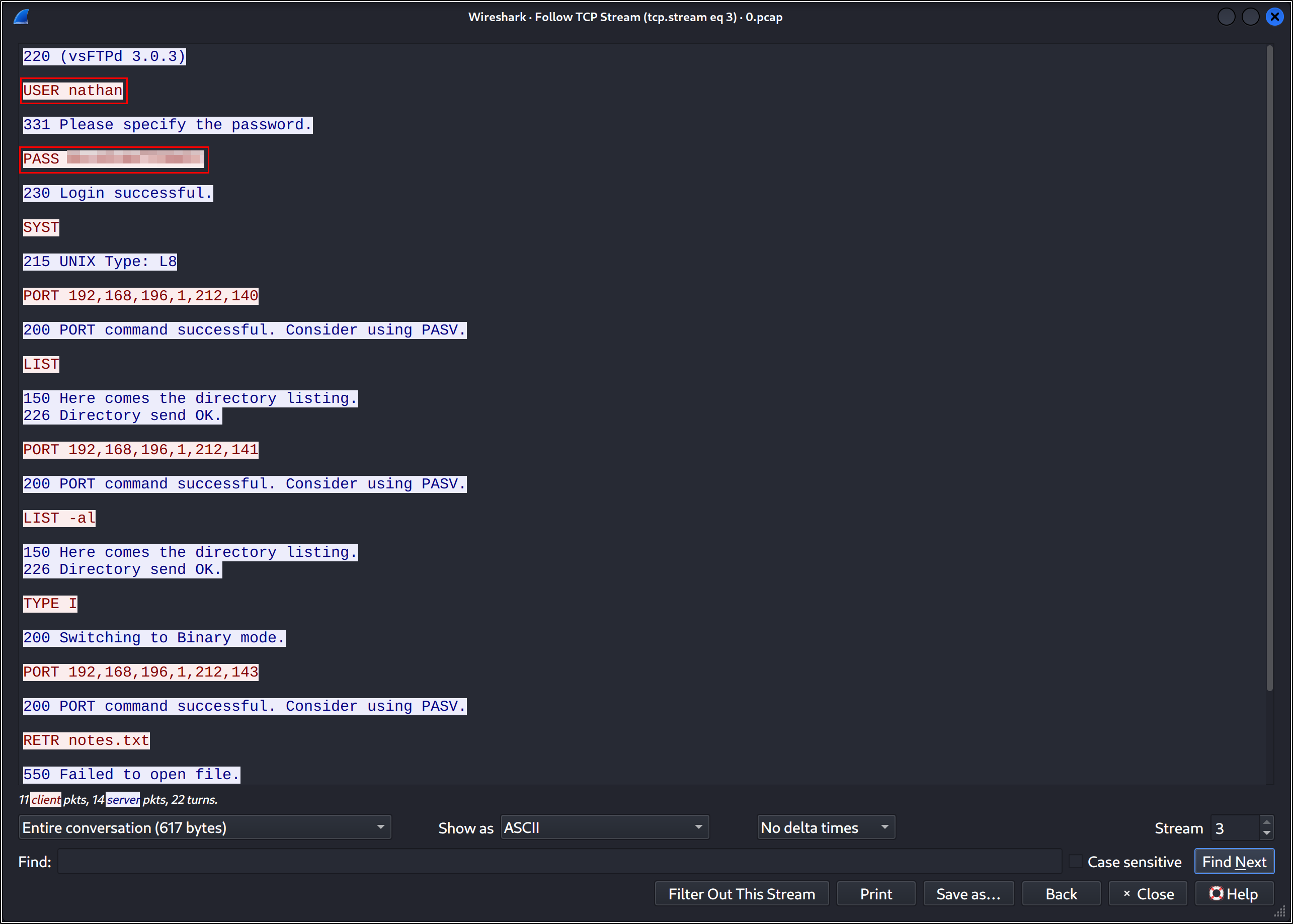
Task: Enable the Case sensitive checkbox
Action: 1075,862
